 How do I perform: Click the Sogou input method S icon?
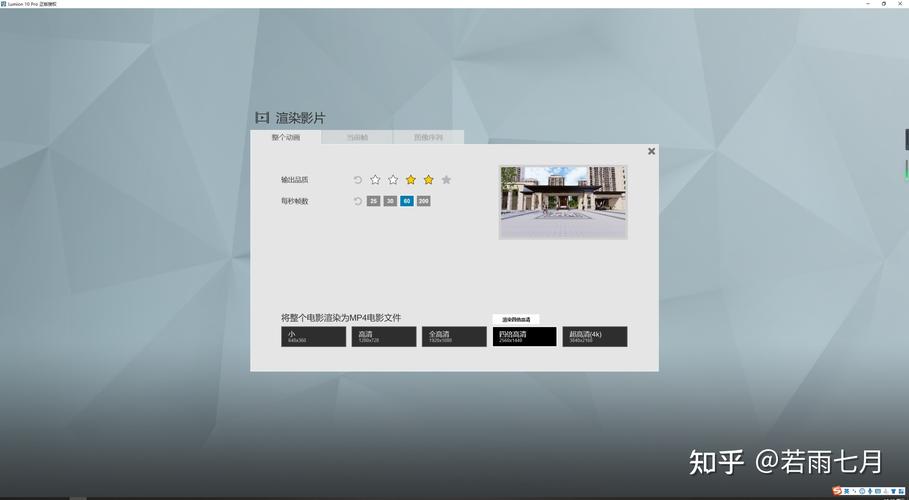tap(837, 491)
